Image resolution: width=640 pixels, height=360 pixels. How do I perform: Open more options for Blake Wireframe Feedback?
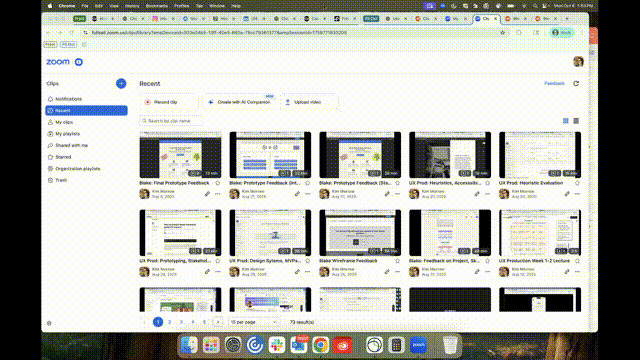click(397, 271)
